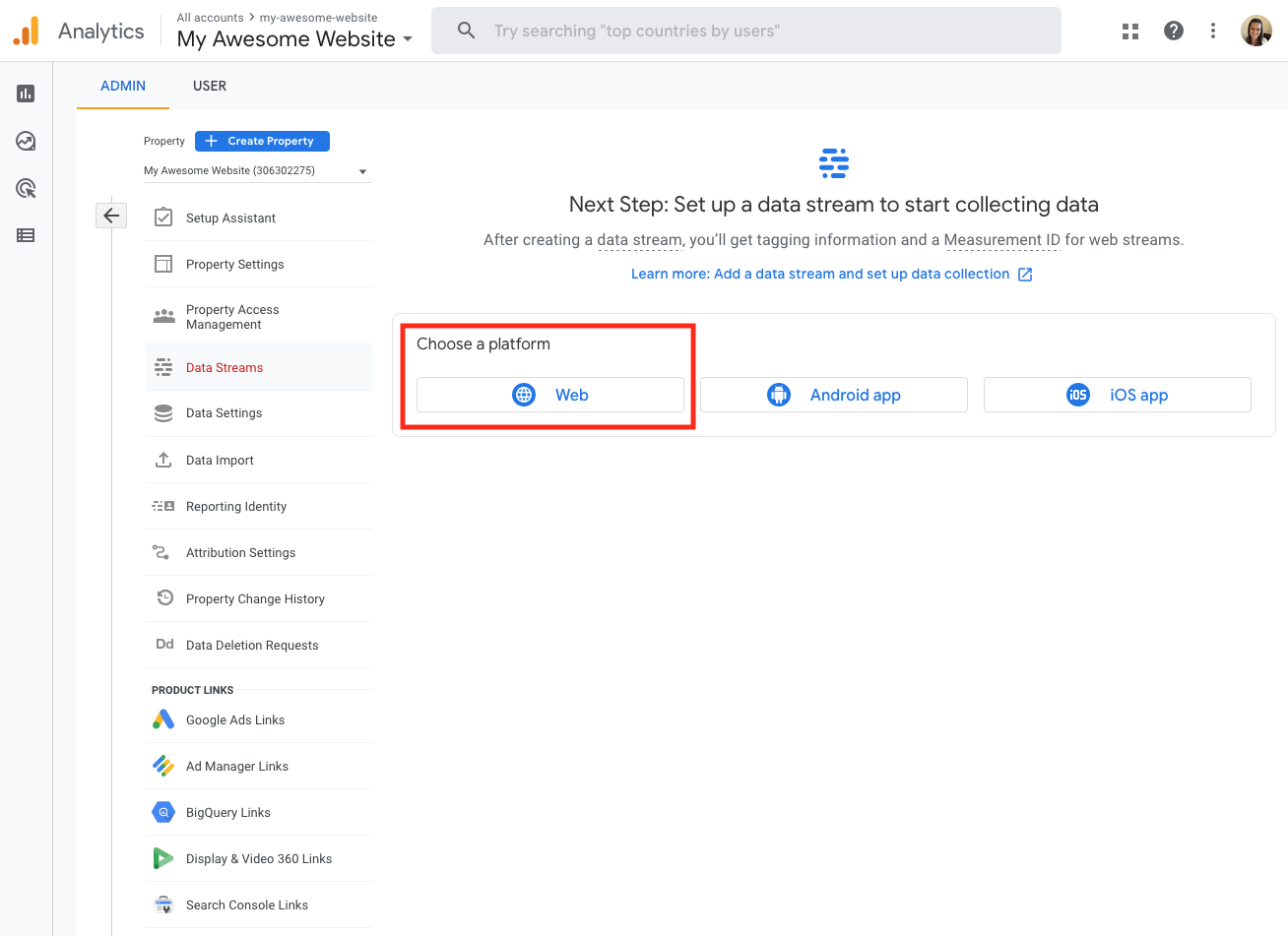Image resolution: width=1288 pixels, height=936 pixels.
Task: Click the Dd Data Deletion icon
Action: pyautogui.click(x=164, y=645)
